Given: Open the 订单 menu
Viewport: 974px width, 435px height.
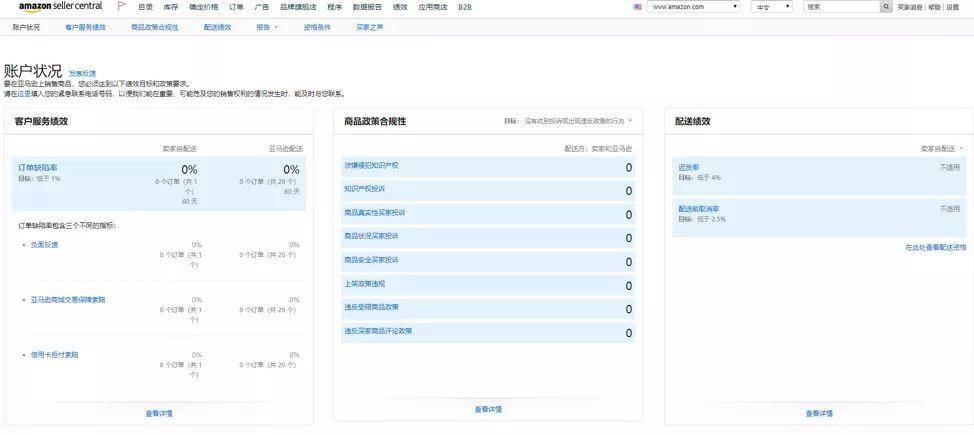Looking at the screenshot, I should (236, 7).
